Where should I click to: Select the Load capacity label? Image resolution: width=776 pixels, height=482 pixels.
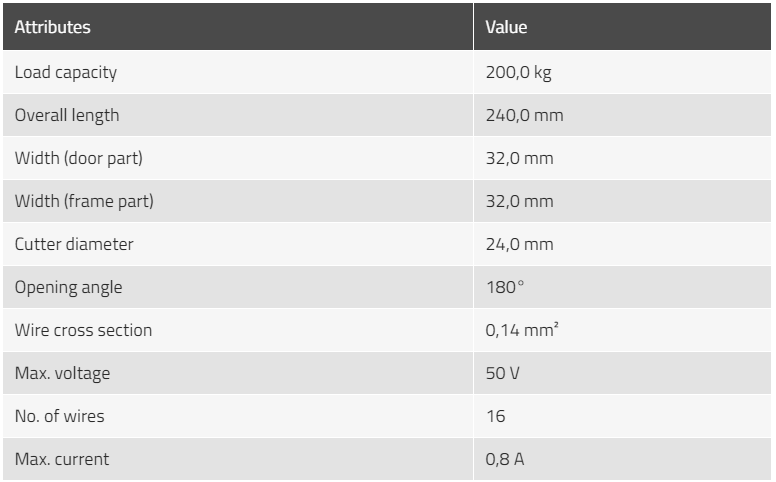click(x=66, y=72)
